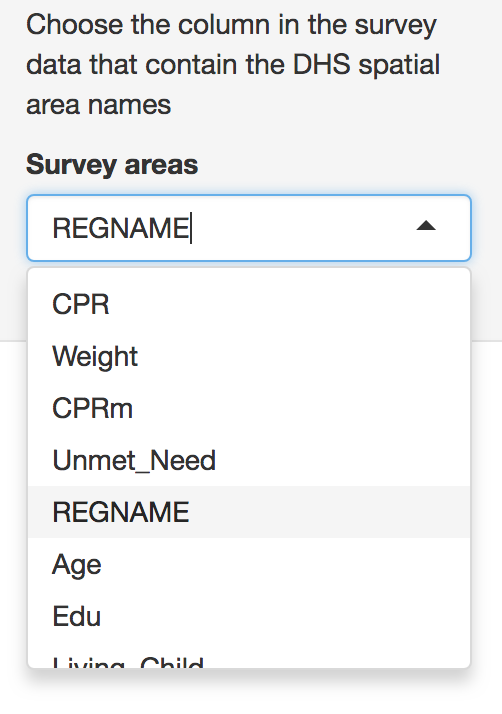The image size is (502, 714).
Task: Select the CPR option
Action: click(x=249, y=304)
